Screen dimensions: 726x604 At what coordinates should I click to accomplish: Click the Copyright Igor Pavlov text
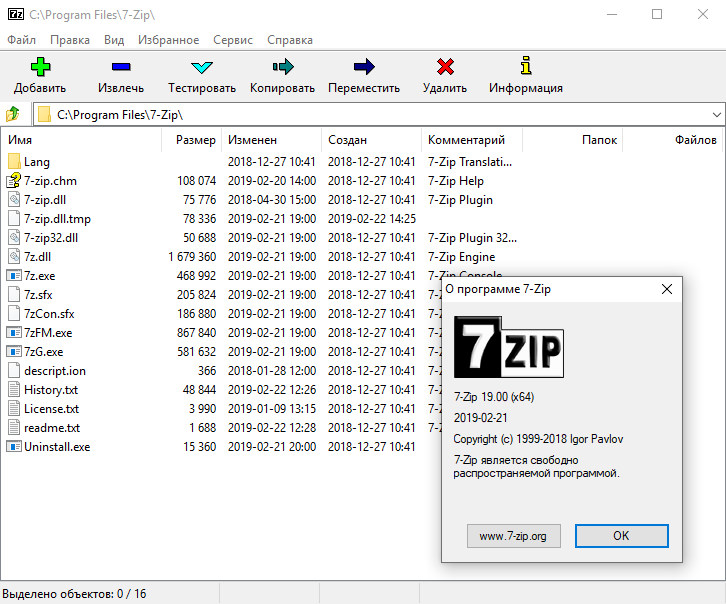538,439
